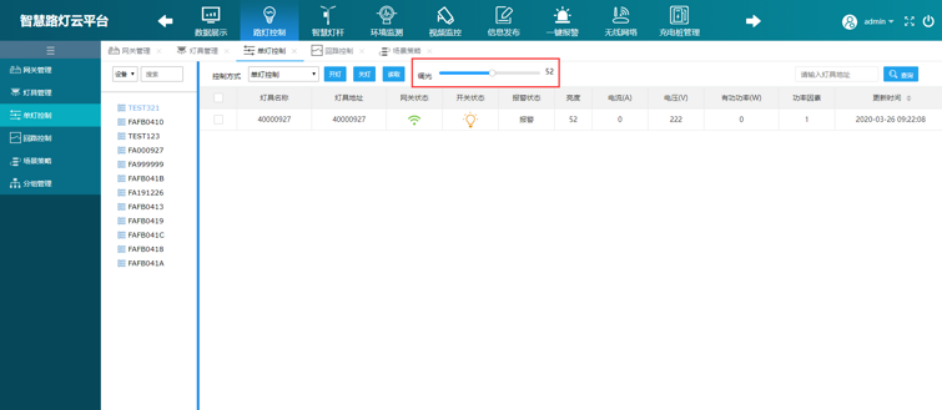
Task: Open the 数据展示 data display module
Action: point(210,20)
